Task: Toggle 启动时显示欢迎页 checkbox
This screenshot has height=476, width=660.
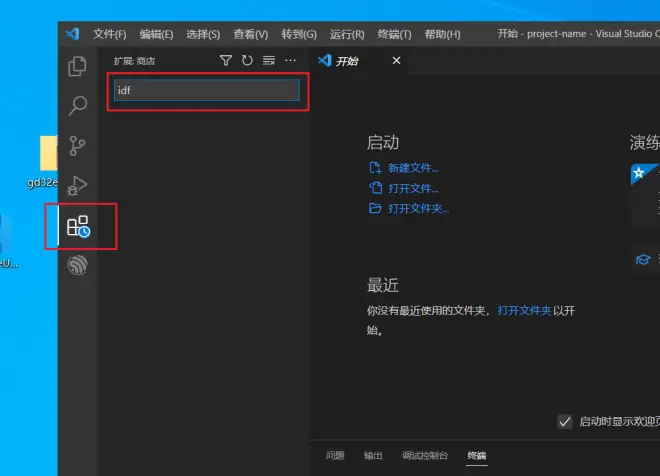Action: point(564,421)
